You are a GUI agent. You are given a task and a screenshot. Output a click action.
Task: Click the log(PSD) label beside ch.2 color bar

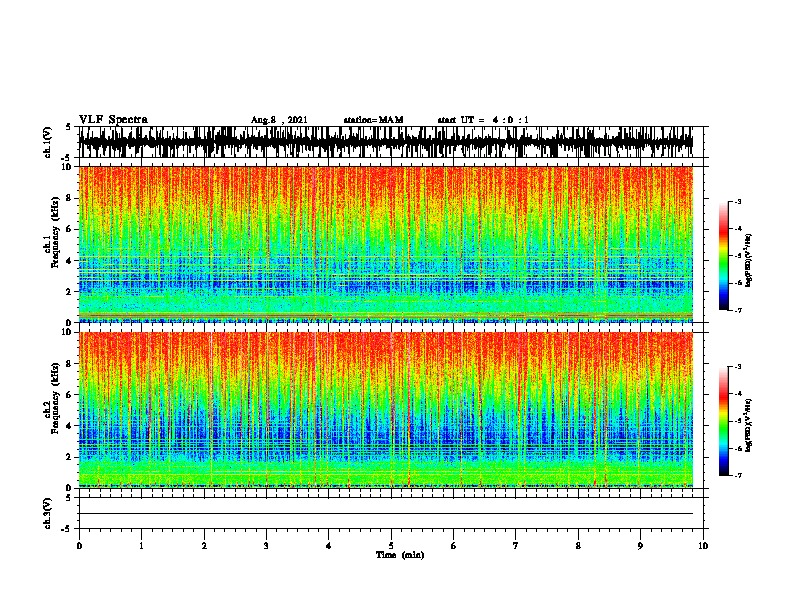(x=748, y=425)
